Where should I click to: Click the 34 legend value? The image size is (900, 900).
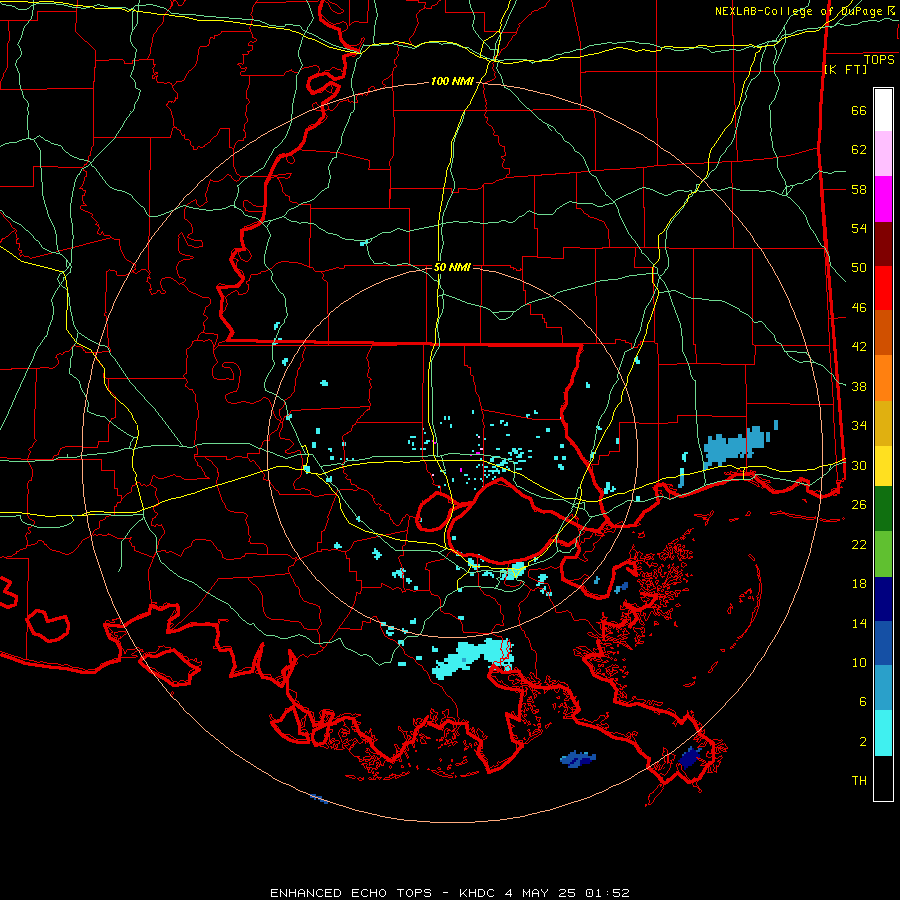click(x=859, y=426)
